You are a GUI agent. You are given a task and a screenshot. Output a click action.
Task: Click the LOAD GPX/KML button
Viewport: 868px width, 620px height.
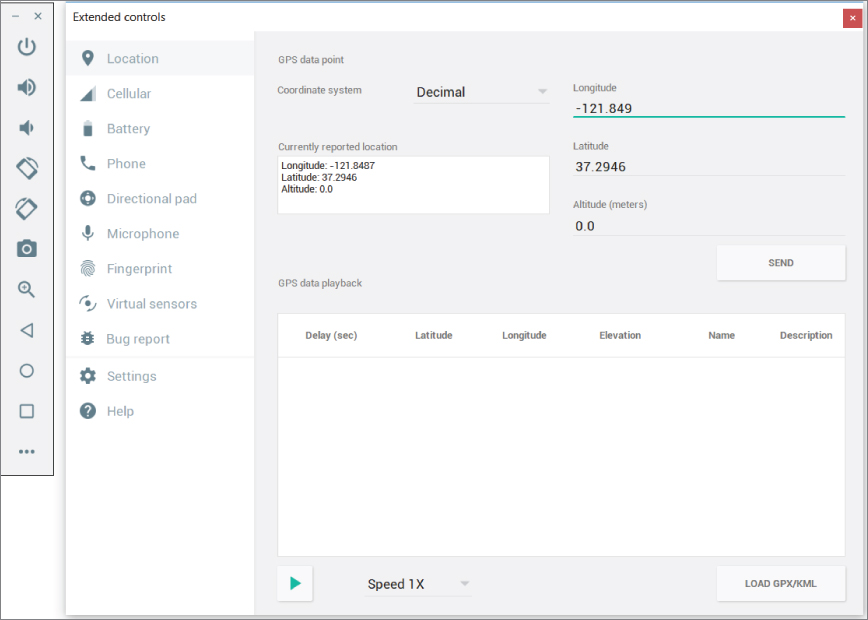780,584
